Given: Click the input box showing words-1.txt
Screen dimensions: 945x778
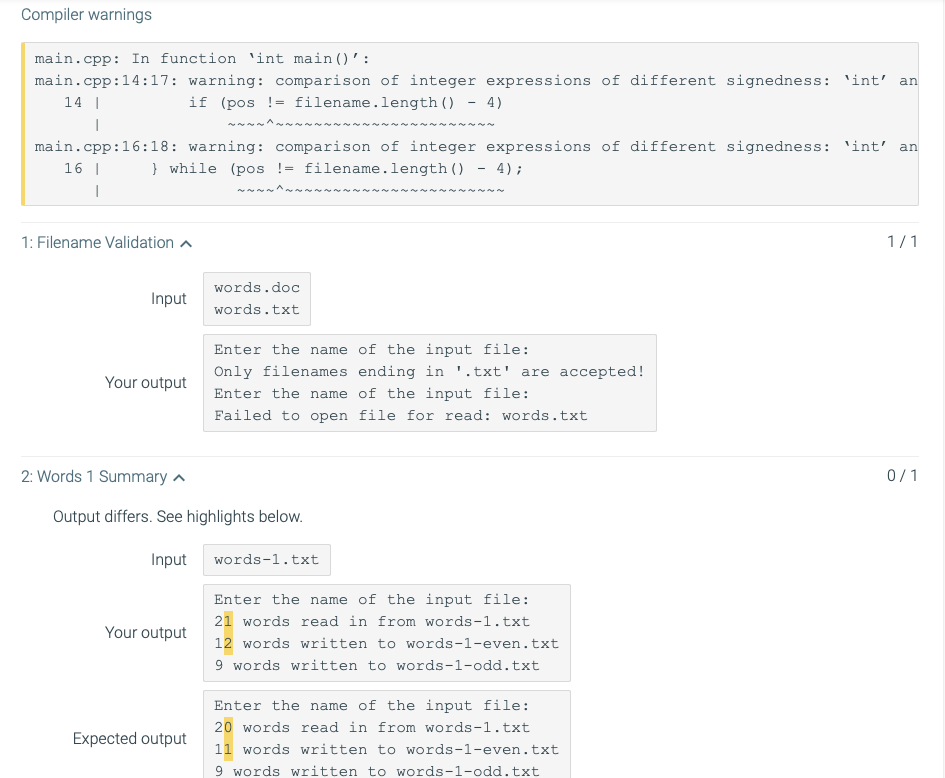Looking at the screenshot, I should 266,559.
